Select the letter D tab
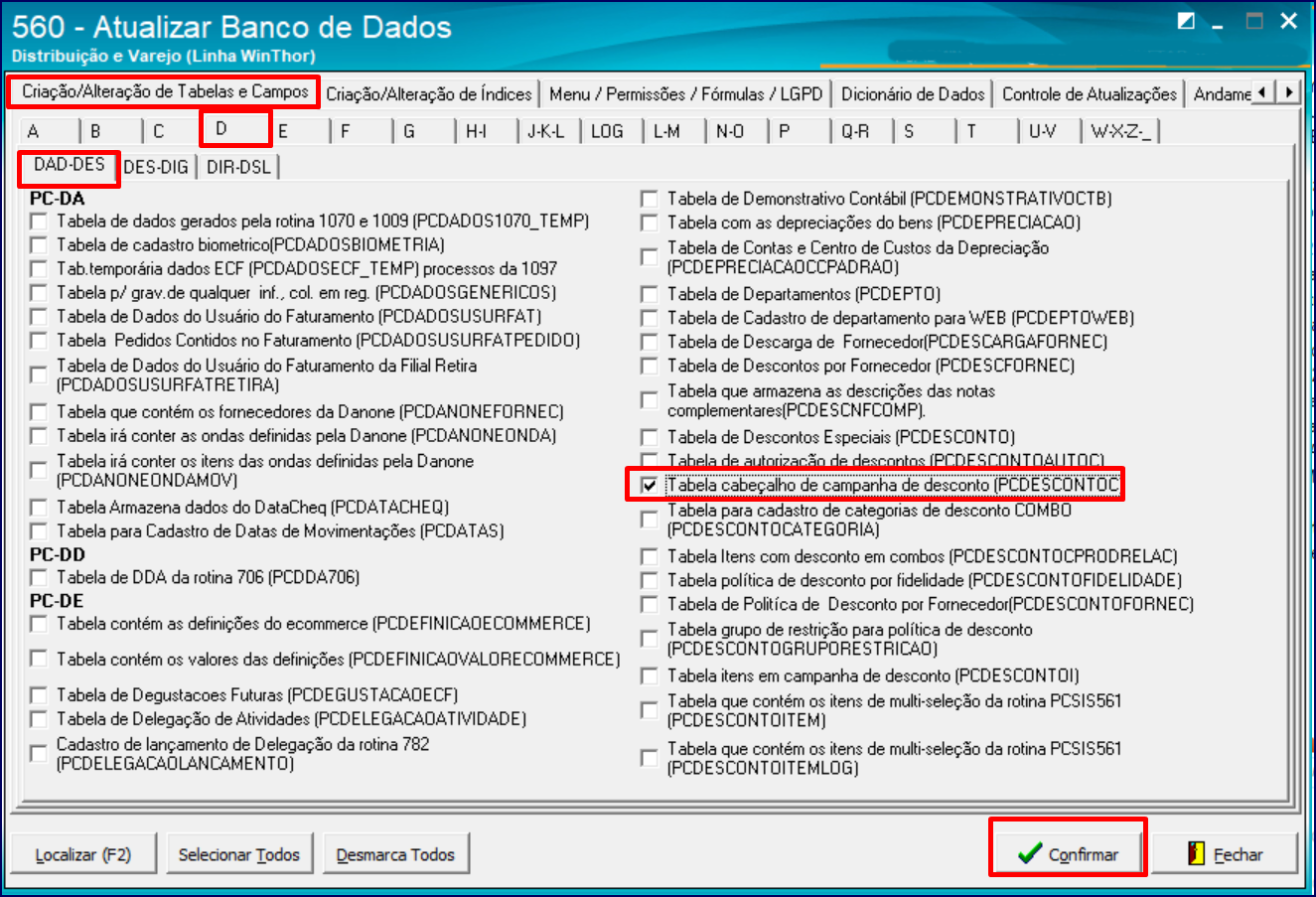This screenshot has width=1316, height=897. coord(235,129)
